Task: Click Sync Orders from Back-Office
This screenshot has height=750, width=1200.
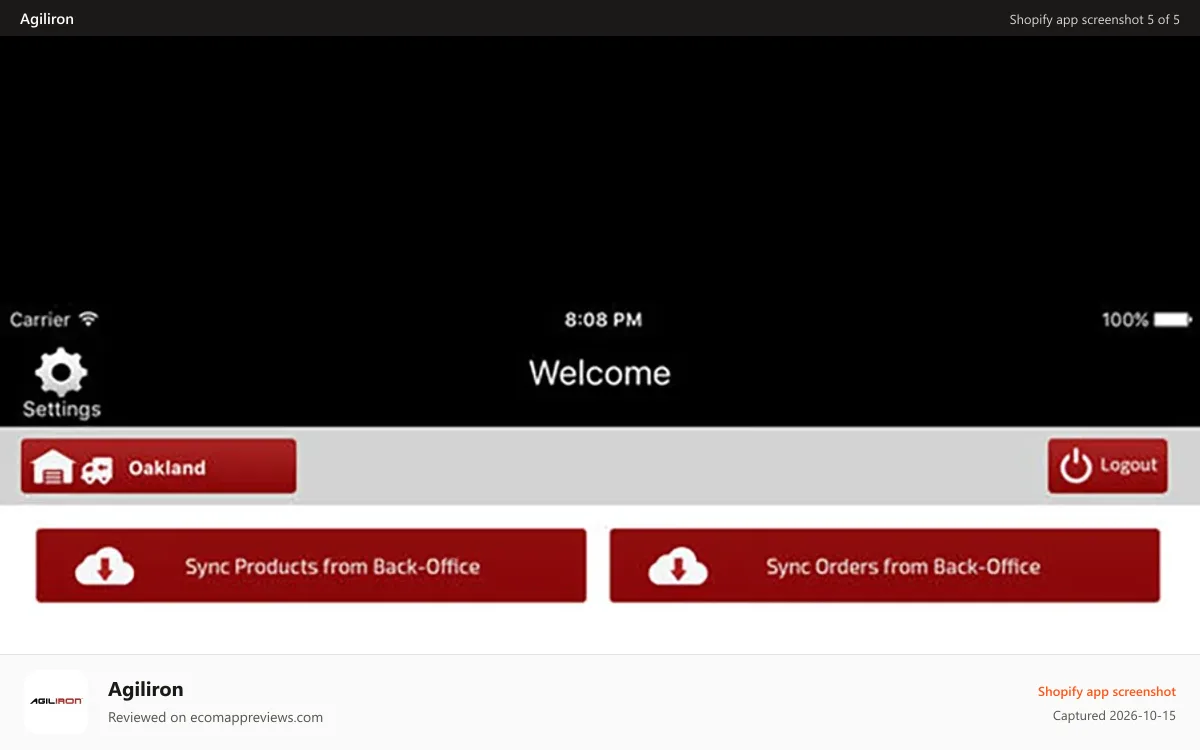Action: [x=885, y=566]
